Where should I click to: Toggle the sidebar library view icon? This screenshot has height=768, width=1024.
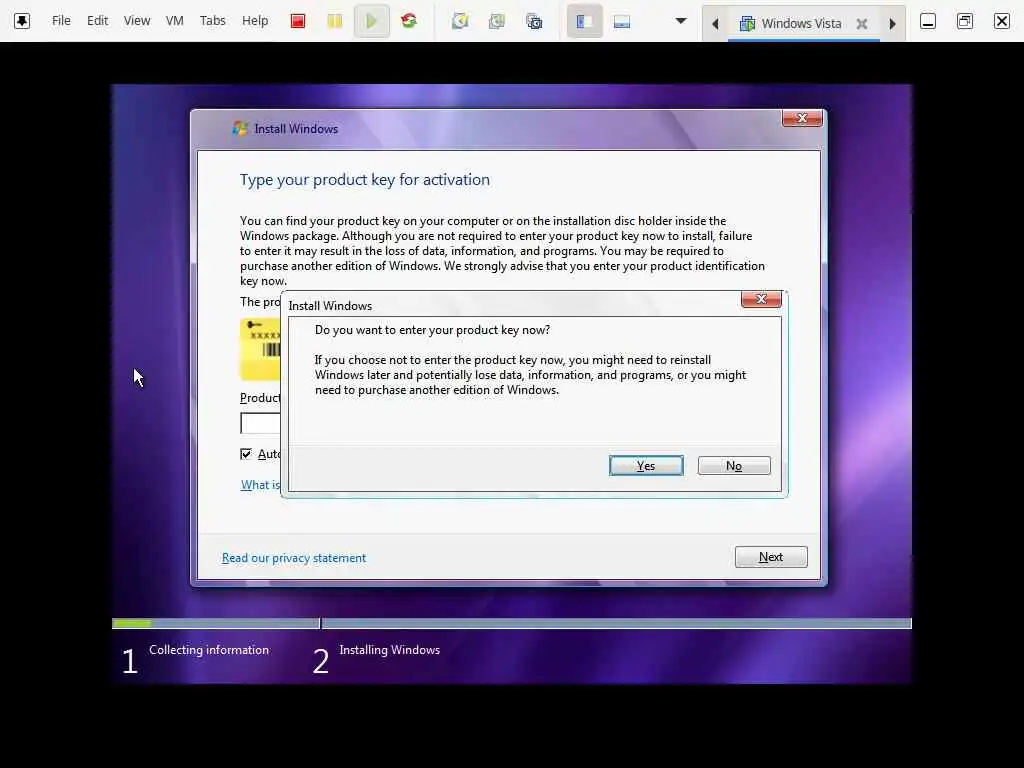click(584, 22)
